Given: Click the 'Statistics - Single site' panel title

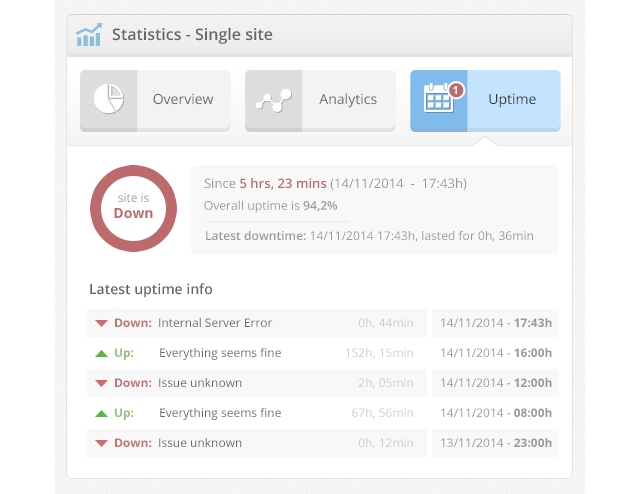Looking at the screenshot, I should pos(192,35).
